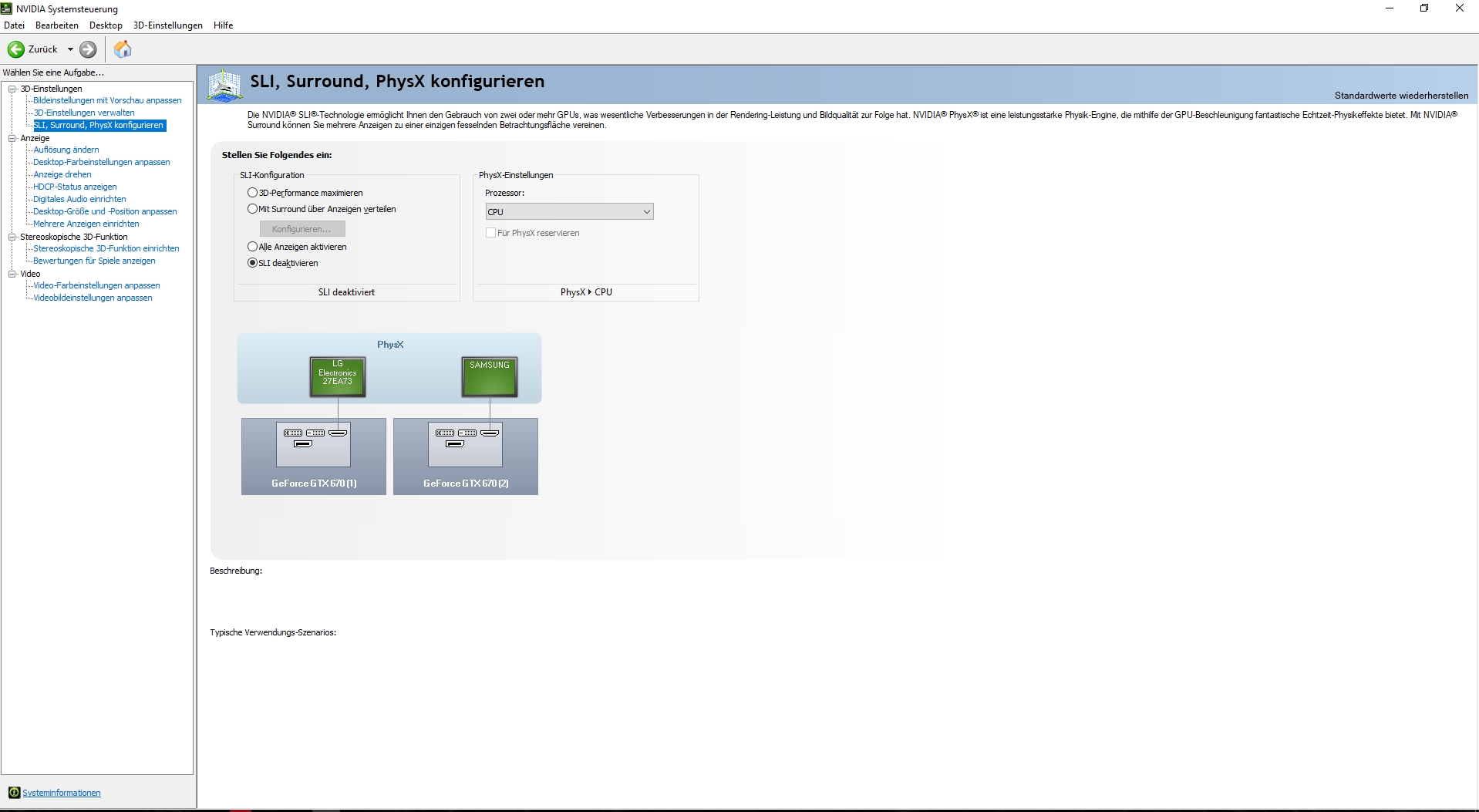Open the Hilfe menu

224,25
